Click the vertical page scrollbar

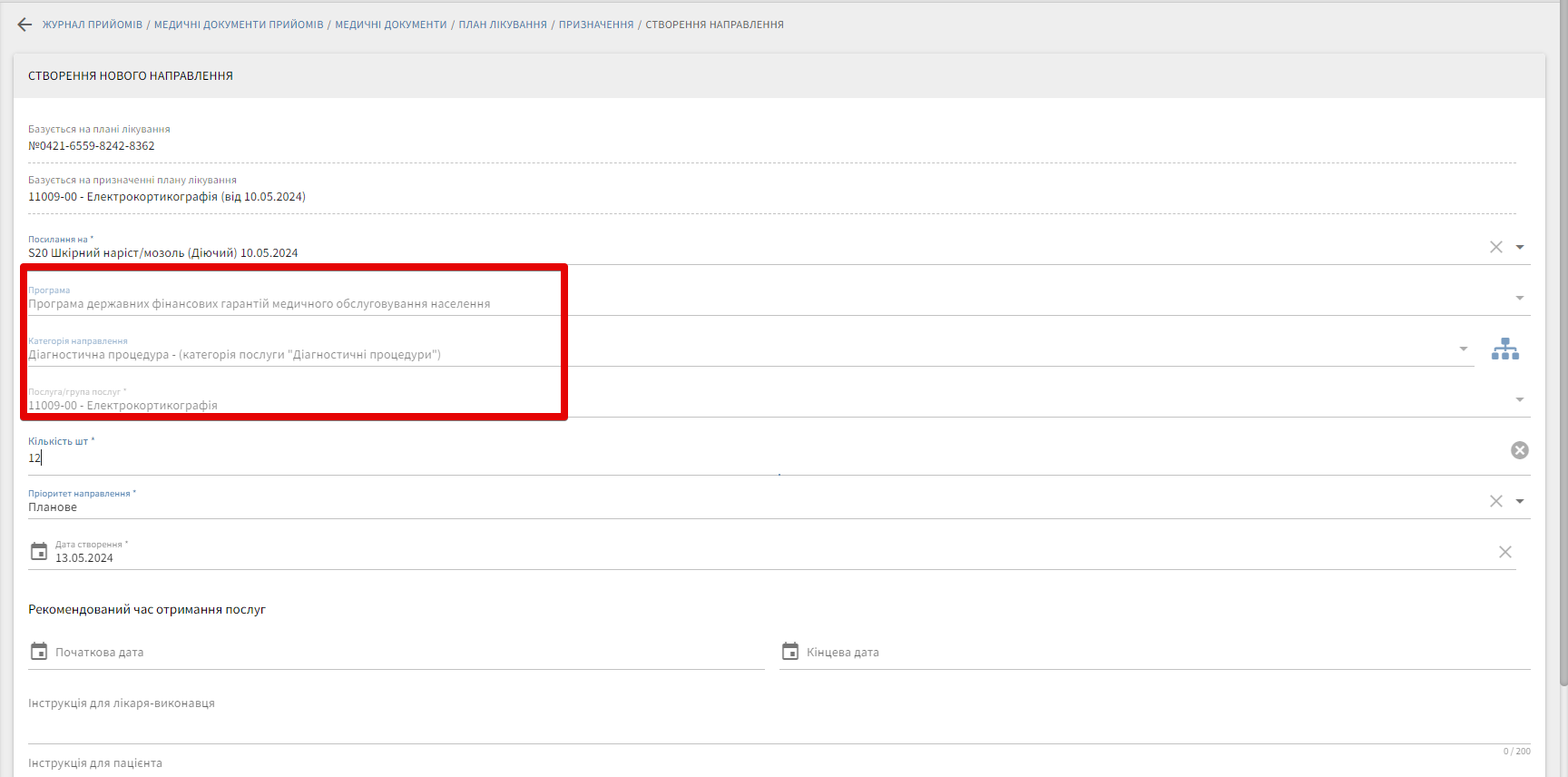[1563, 363]
